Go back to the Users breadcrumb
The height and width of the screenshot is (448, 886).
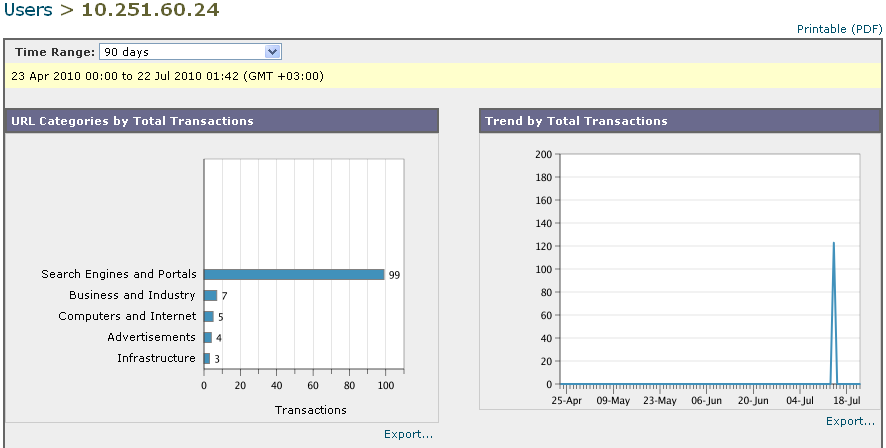[28, 10]
